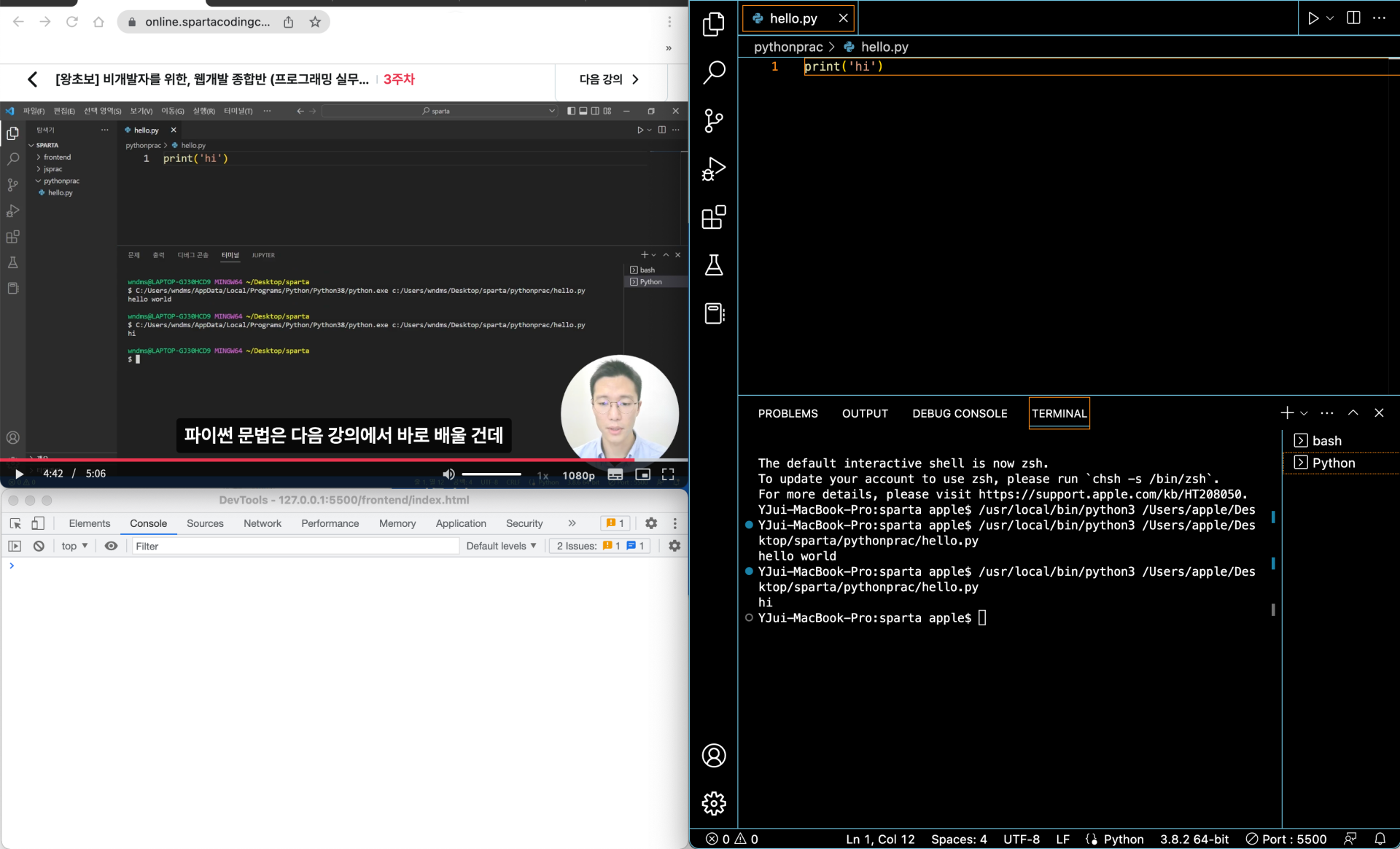The width and height of the screenshot is (1400, 849).
Task: Go back in the browser
Action: coord(18,22)
